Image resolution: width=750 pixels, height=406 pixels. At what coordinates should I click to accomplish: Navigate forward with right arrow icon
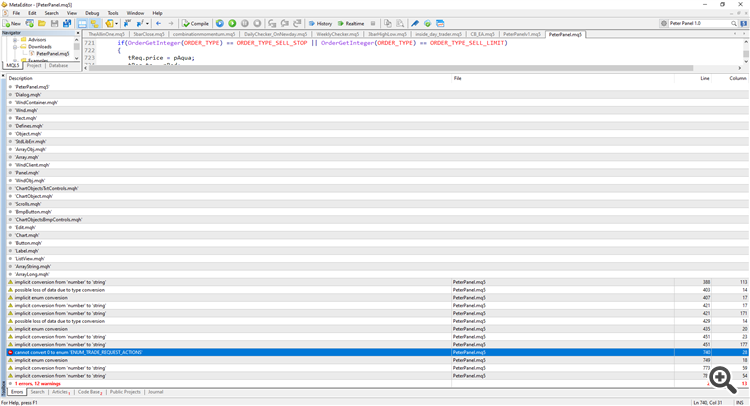tap(171, 23)
